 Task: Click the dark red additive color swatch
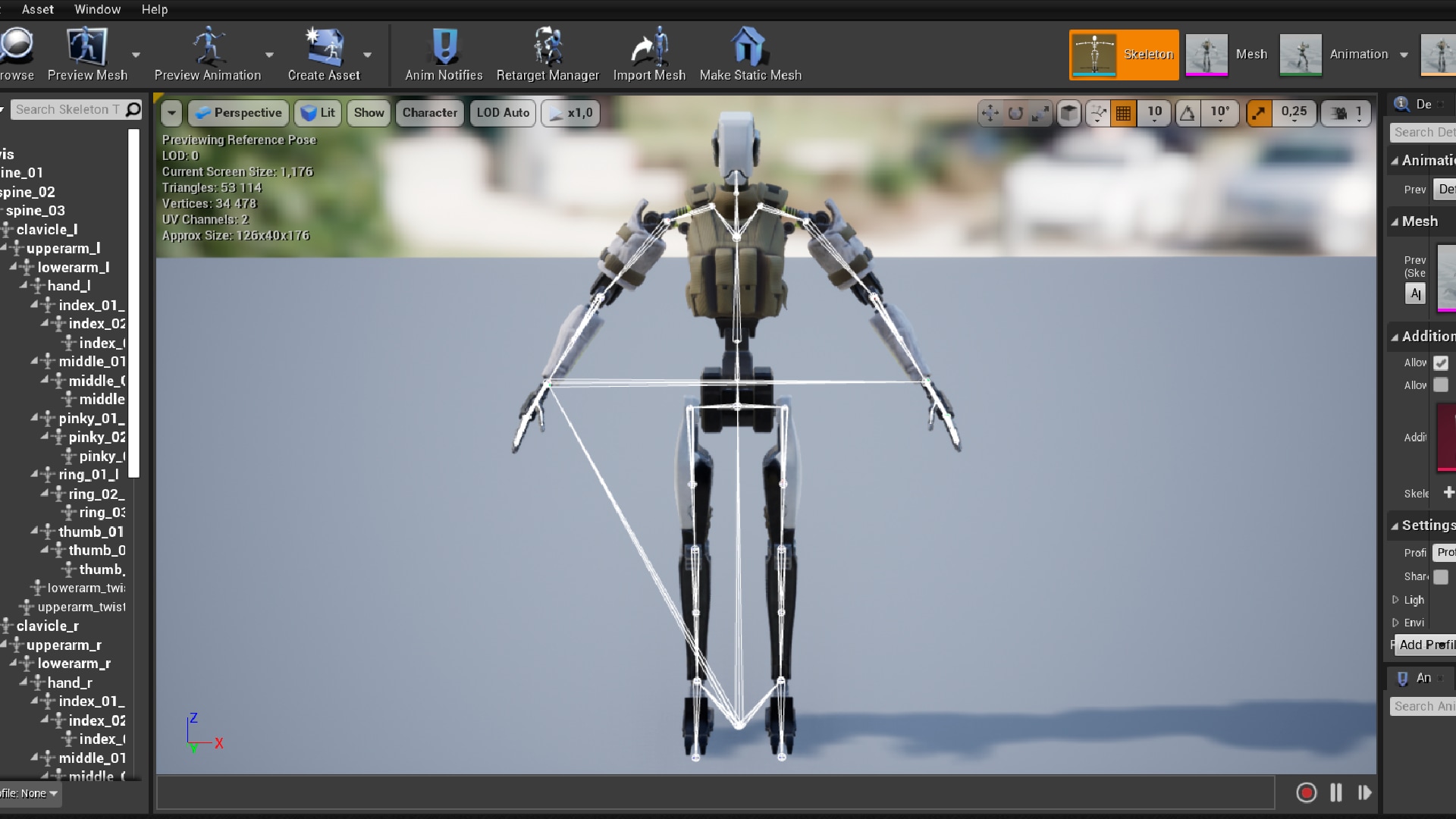pos(1446,437)
